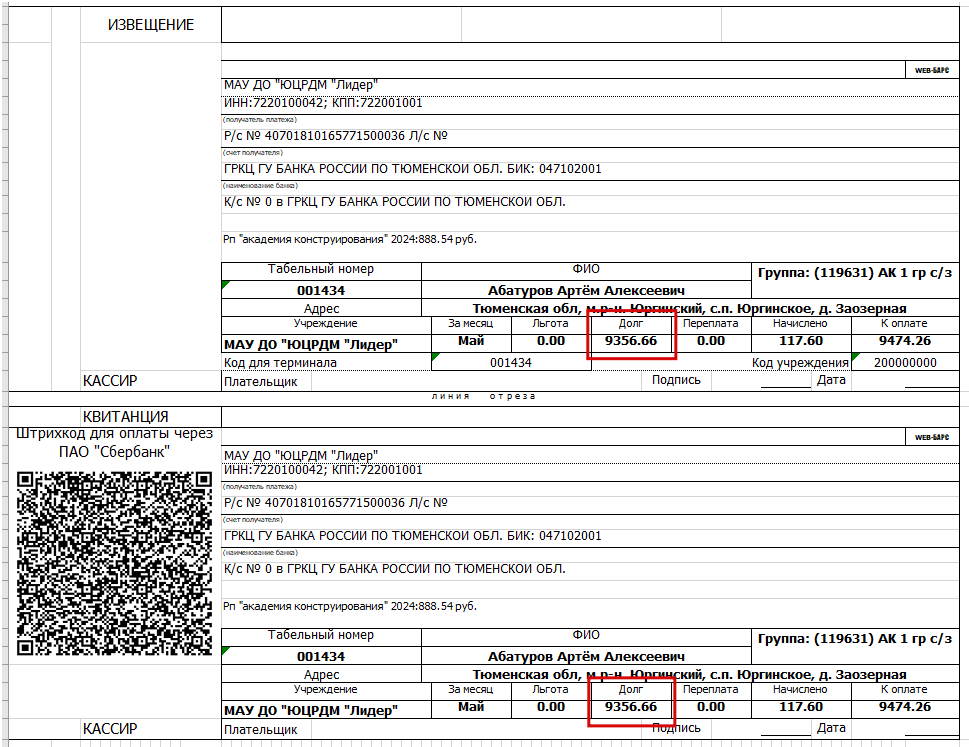
Task: Click 'Табельный номер' header in ИЗВЕЩЕНИЕ section
Action: [321, 269]
